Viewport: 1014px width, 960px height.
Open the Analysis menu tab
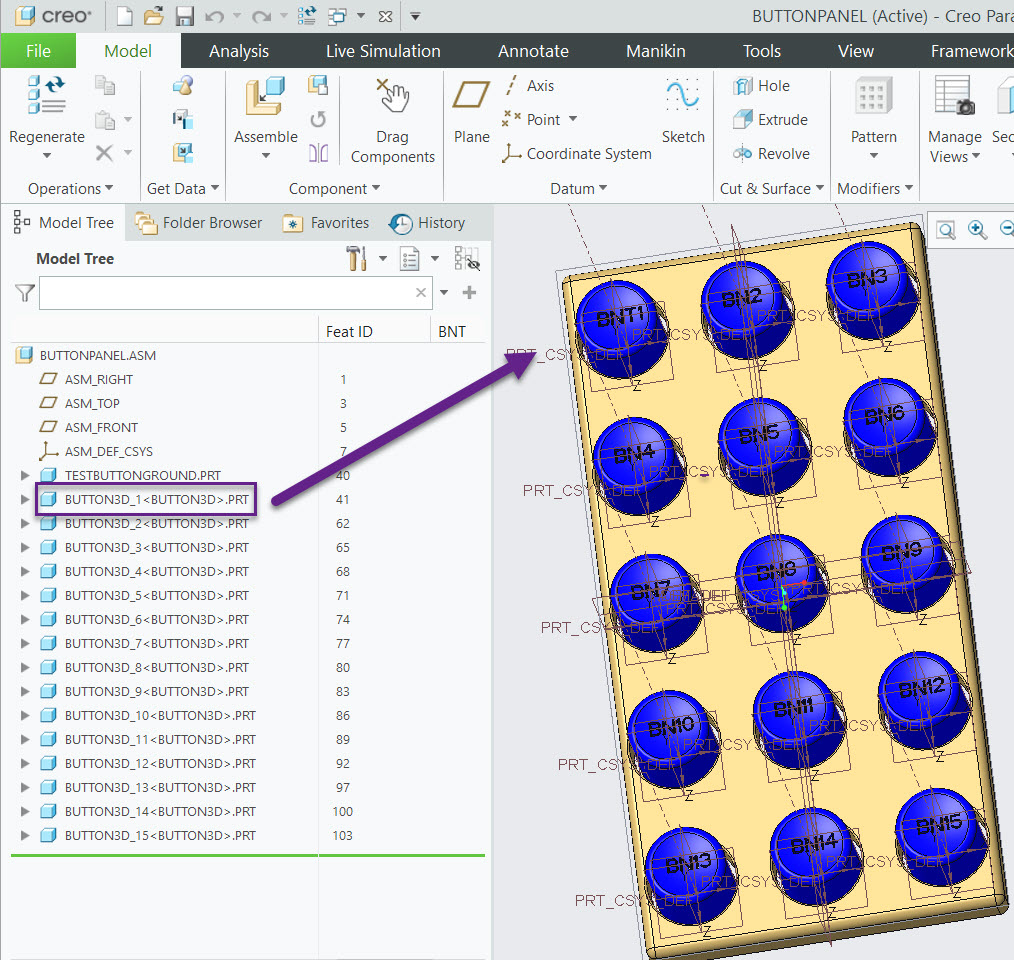(239, 50)
